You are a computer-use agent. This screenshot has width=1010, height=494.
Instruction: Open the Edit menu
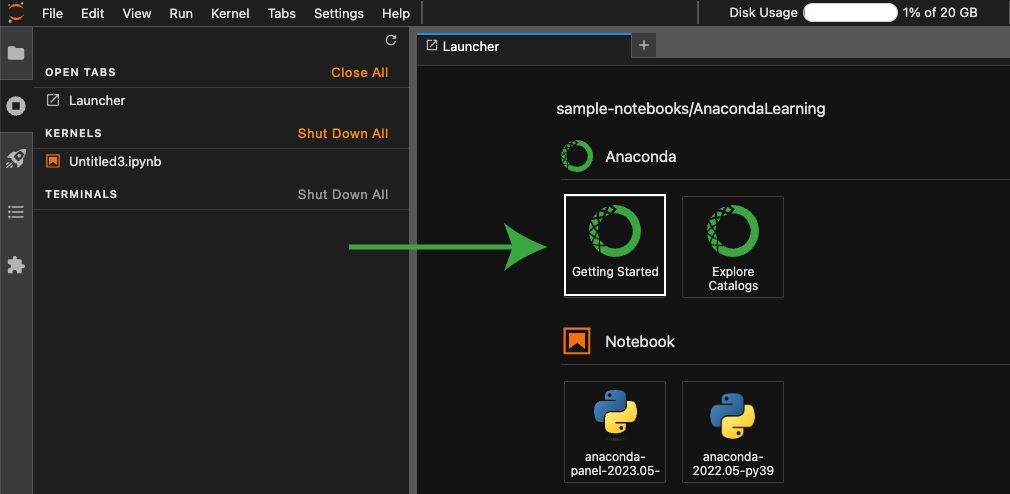[x=93, y=13]
